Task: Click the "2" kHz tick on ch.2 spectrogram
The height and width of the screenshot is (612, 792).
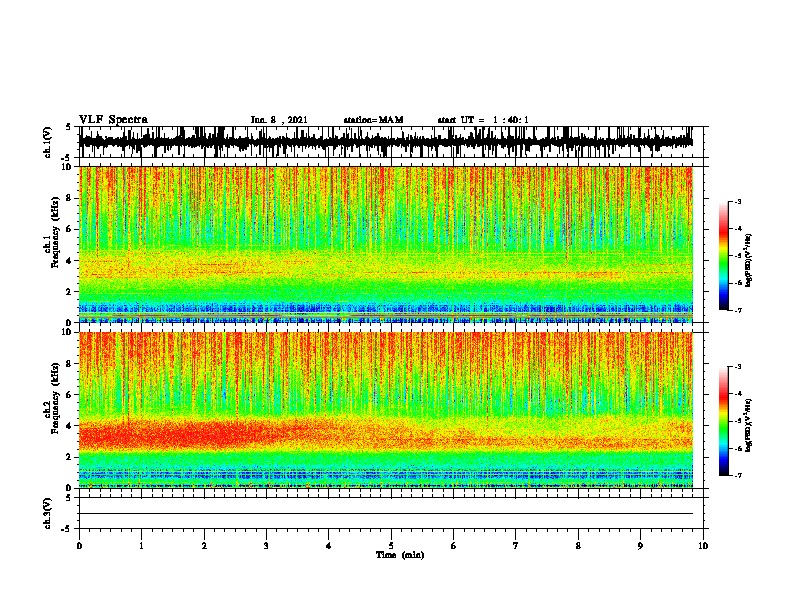Action: [x=71, y=457]
